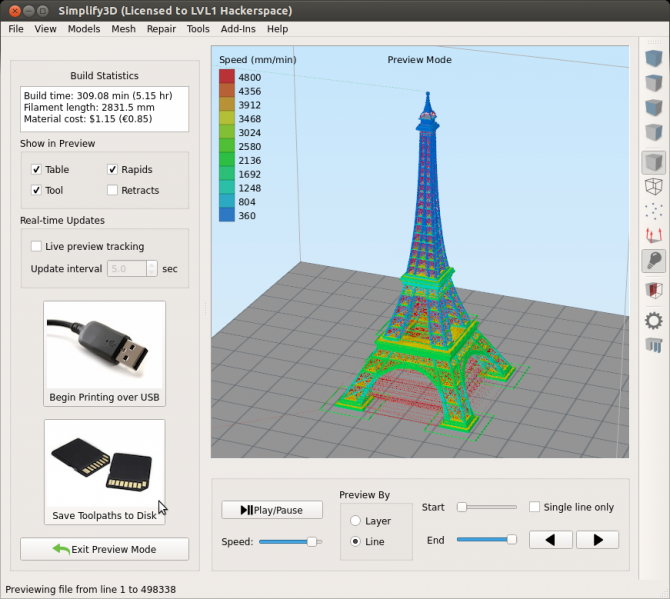Show point cloud rendering icon
This screenshot has height=599, width=670.
[x=653, y=211]
